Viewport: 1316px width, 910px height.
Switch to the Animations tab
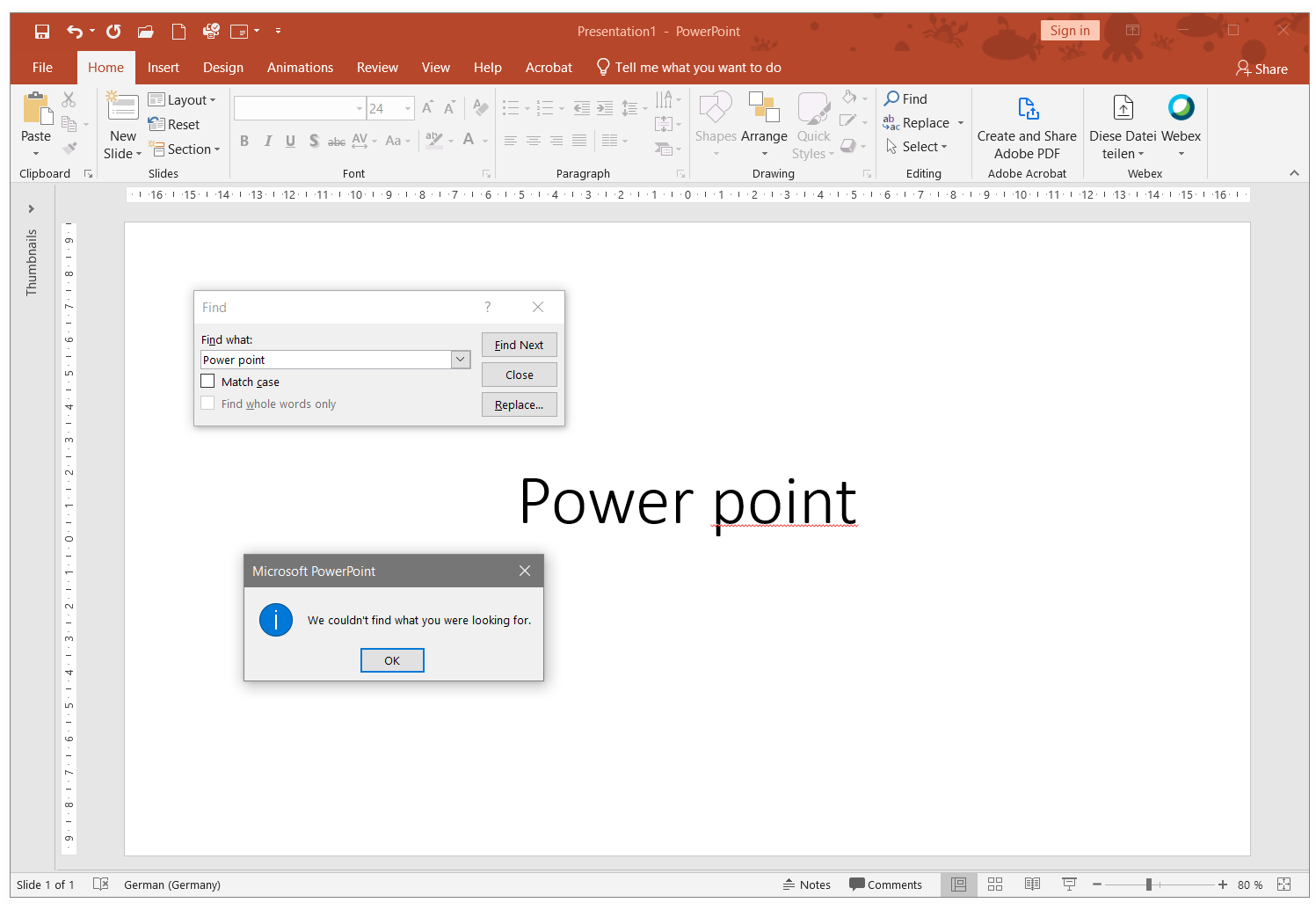[300, 68]
